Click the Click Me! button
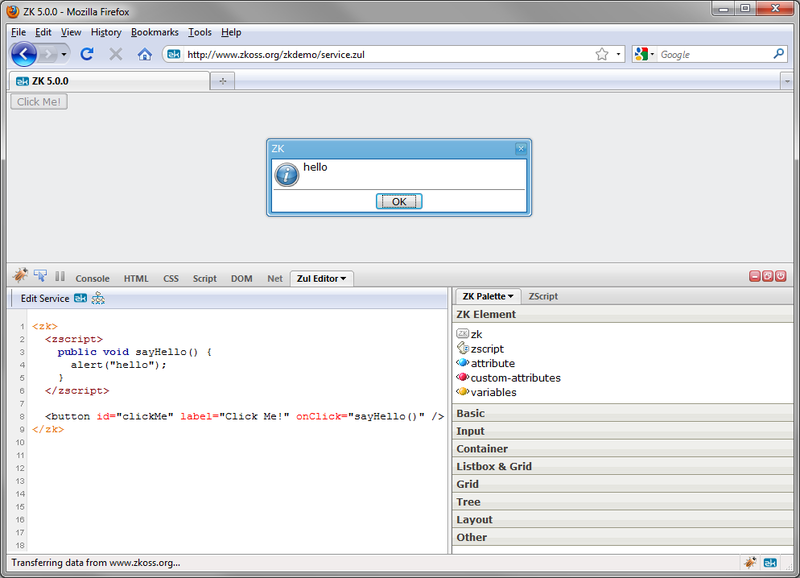Screen dimensions: 800x578 coord(39,102)
